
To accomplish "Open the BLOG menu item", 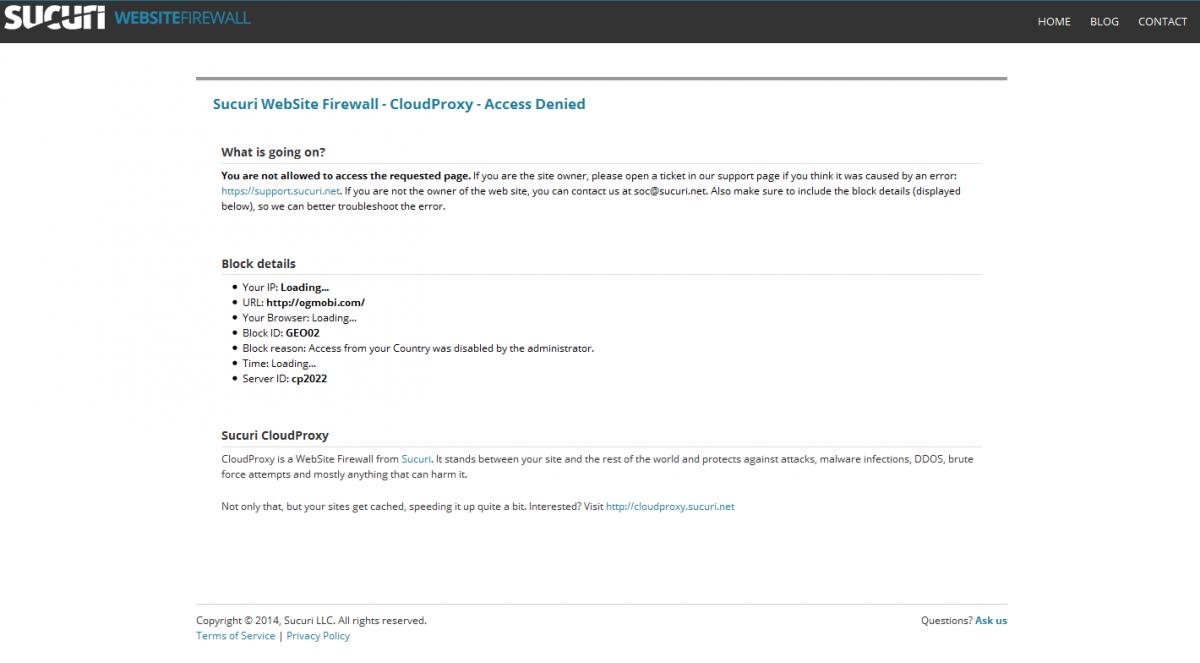I will (1104, 21).
